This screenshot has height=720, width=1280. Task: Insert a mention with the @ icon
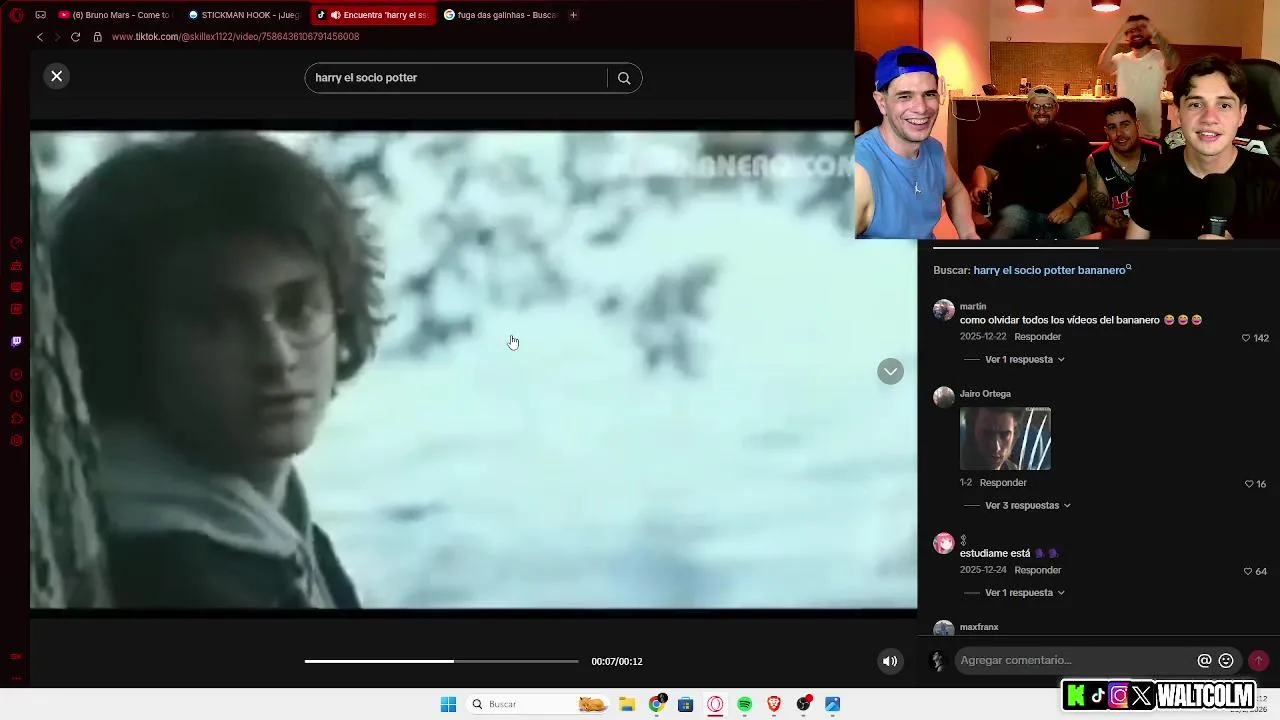[1205, 661]
